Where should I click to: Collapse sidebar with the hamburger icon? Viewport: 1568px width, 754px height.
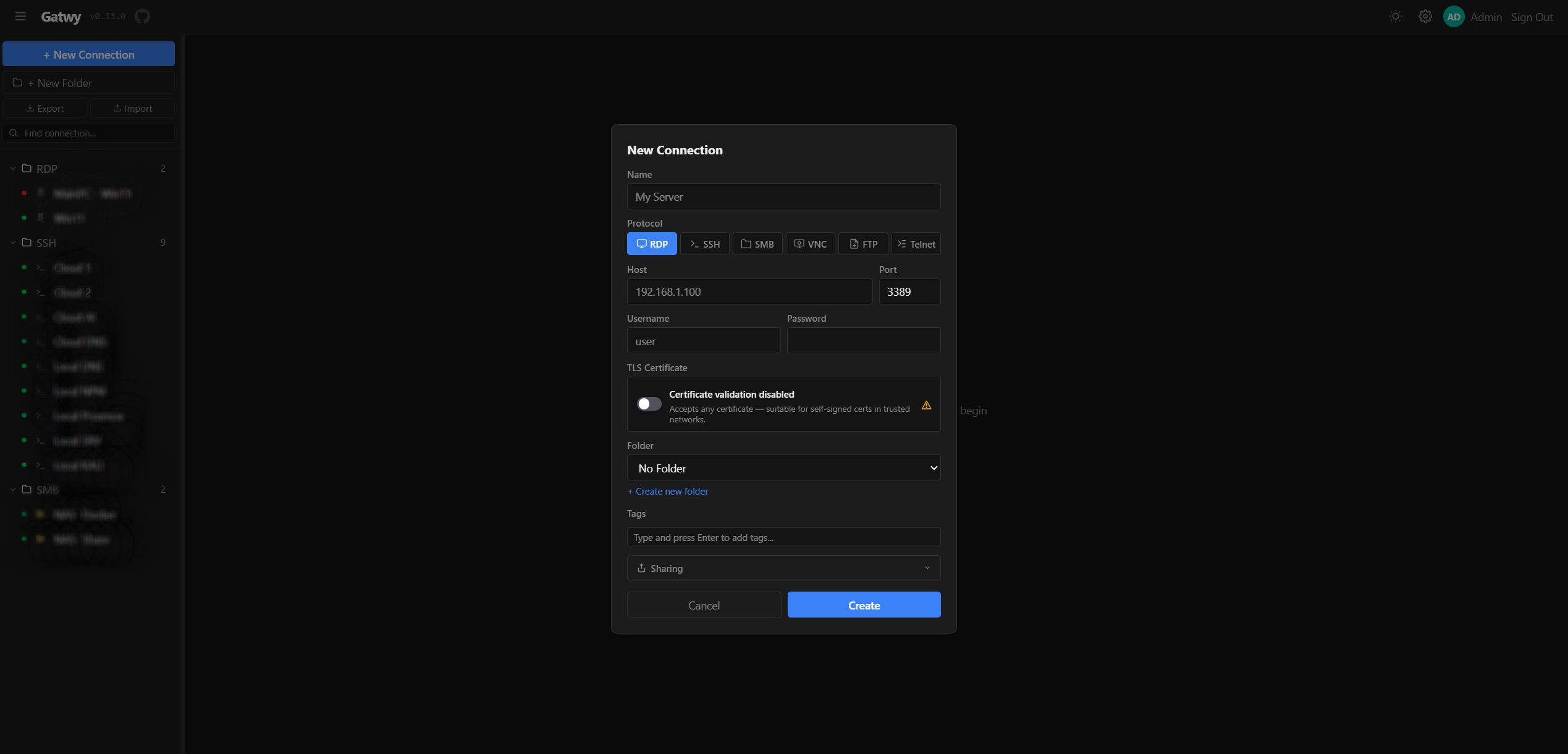click(x=20, y=16)
